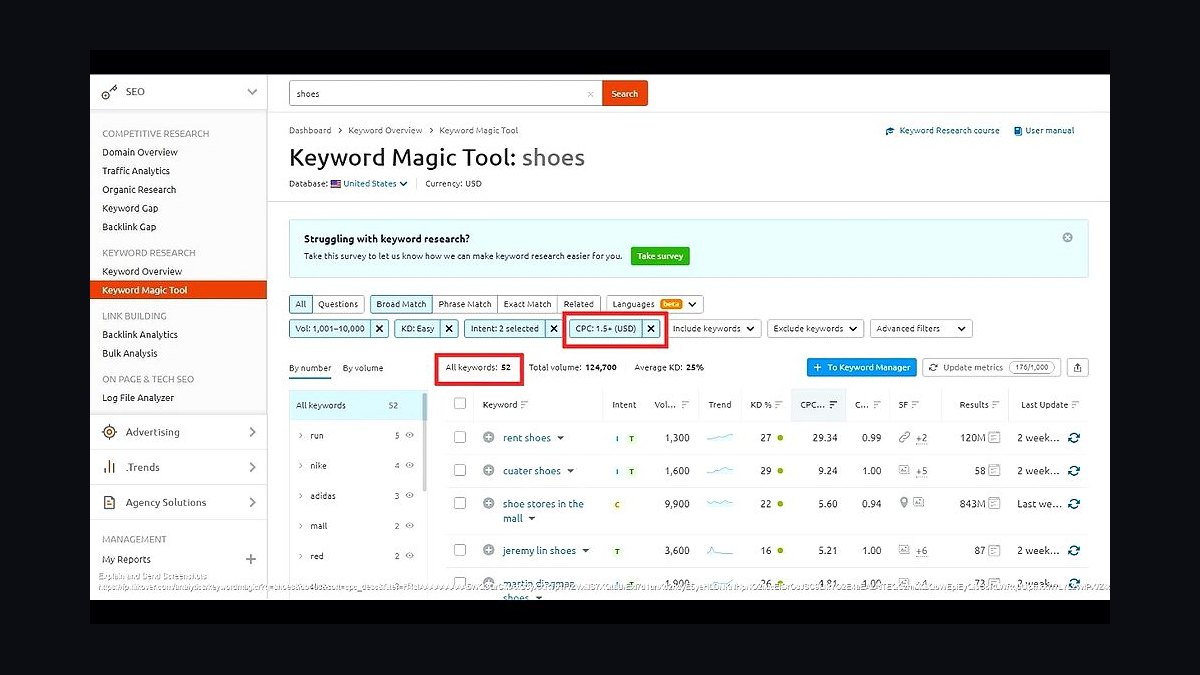Check the jeremy lin shoes row checkbox
Viewport: 1200px width, 675px height.
[460, 550]
